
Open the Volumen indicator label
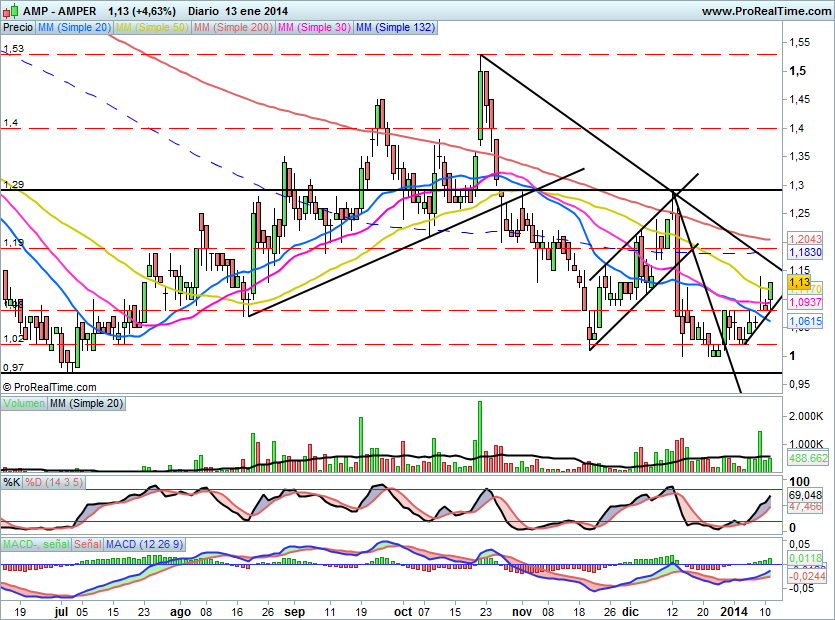23,403
